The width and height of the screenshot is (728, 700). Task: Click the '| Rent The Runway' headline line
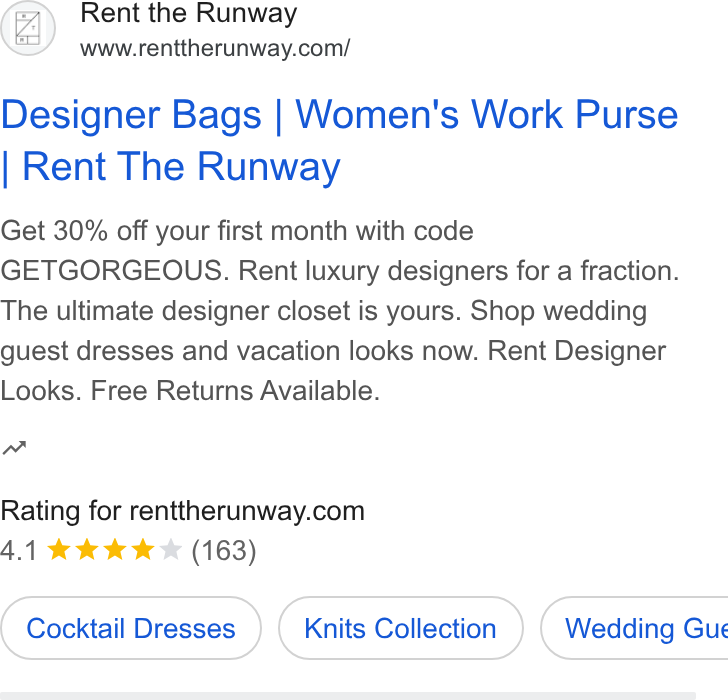[171, 167]
